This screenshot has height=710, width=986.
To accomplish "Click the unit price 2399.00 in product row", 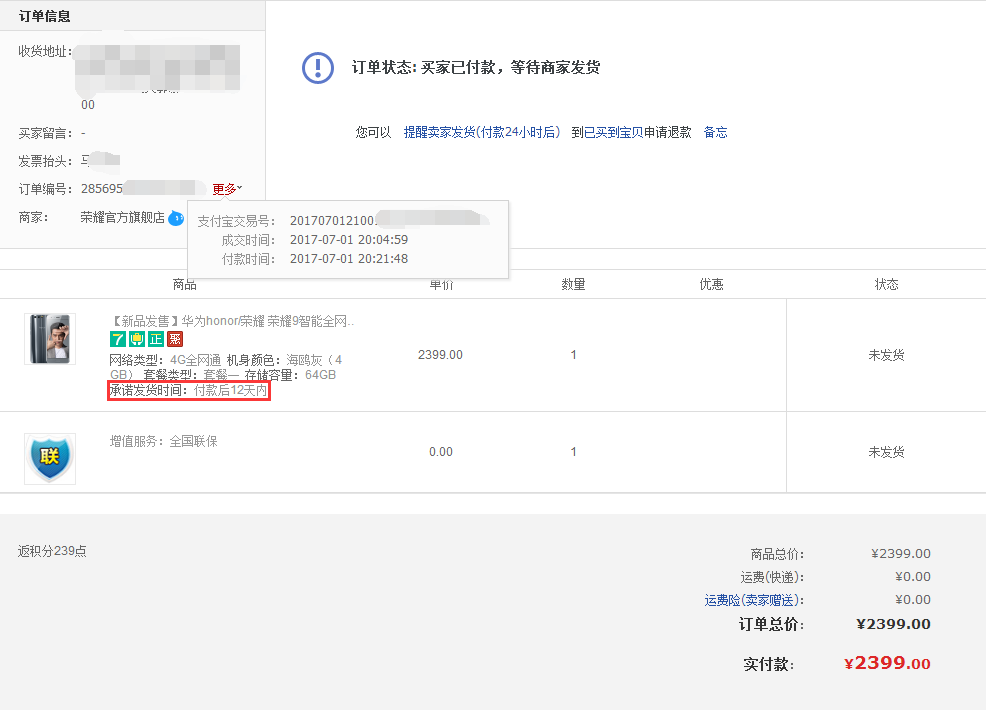I will (440, 355).
